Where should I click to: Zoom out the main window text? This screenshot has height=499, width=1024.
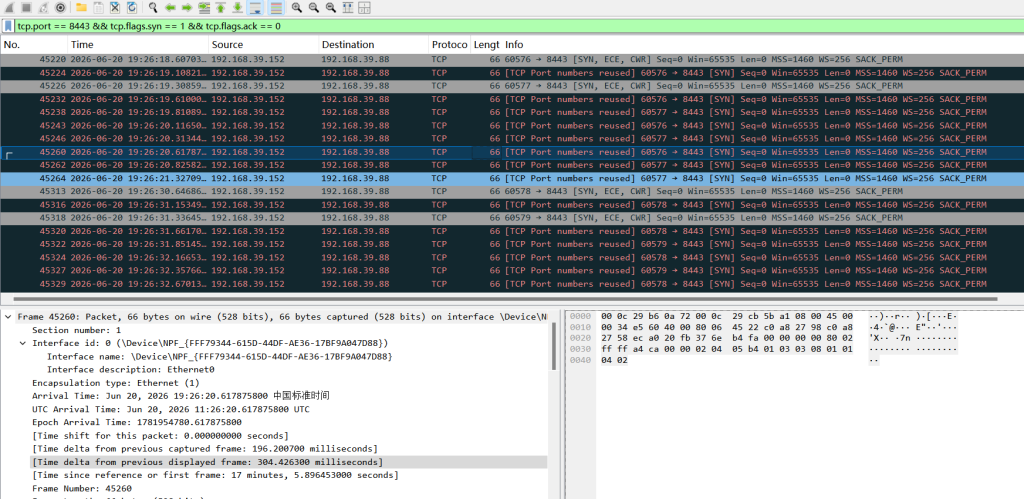click(x=313, y=8)
